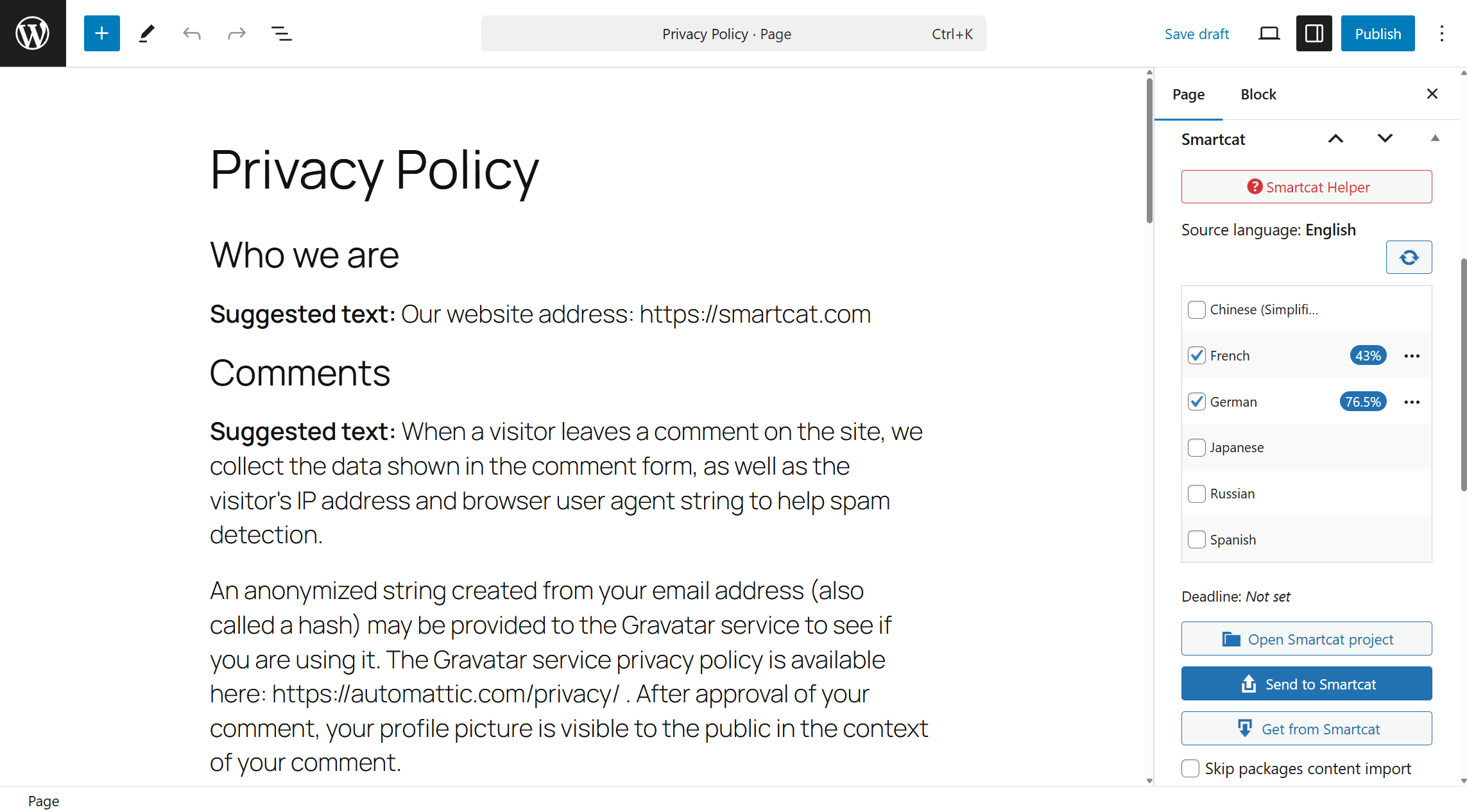The width and height of the screenshot is (1467, 812).
Task: Click the Redo arrow
Action: [x=237, y=33]
